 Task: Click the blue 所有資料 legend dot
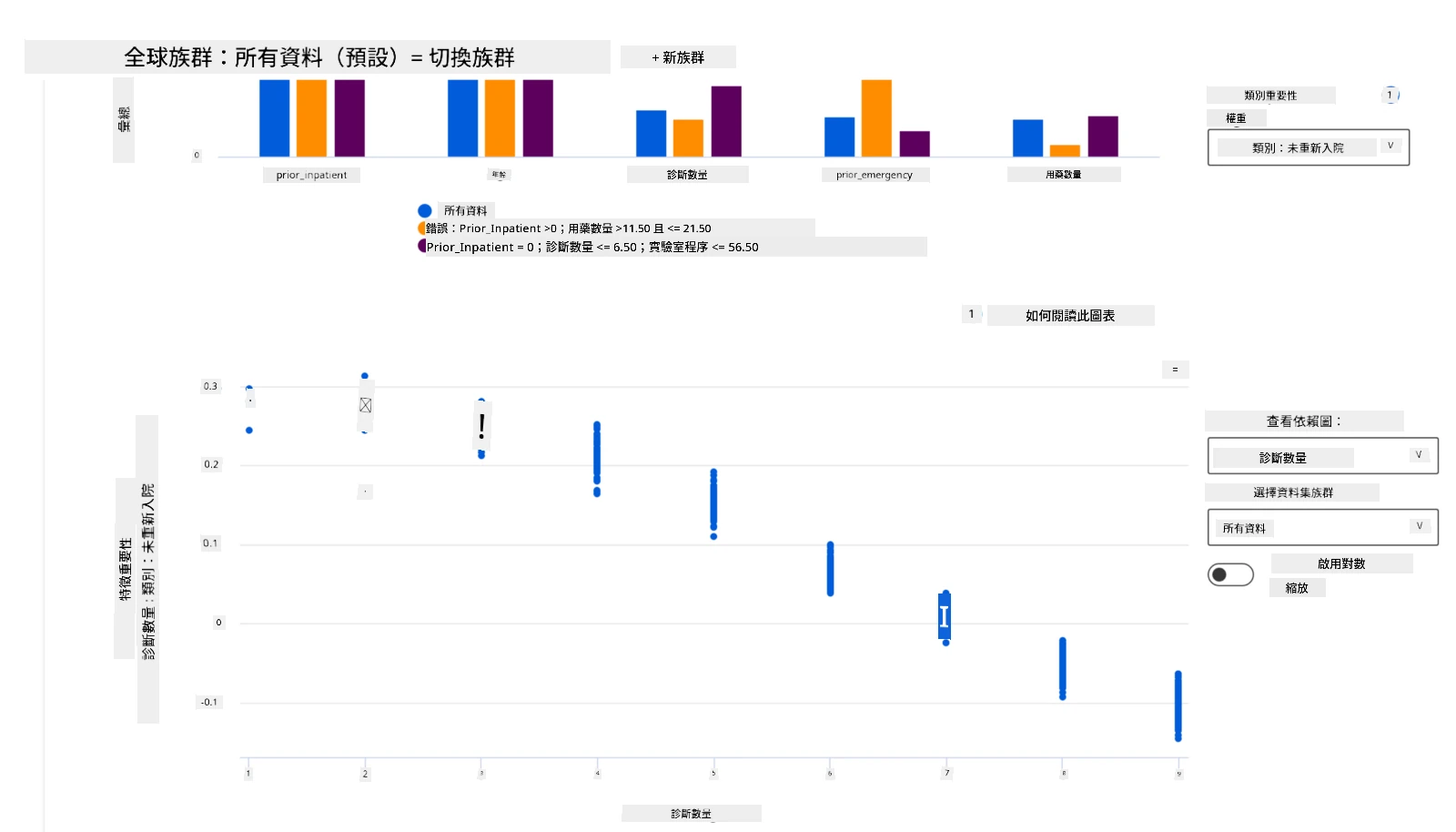pyautogui.click(x=425, y=210)
